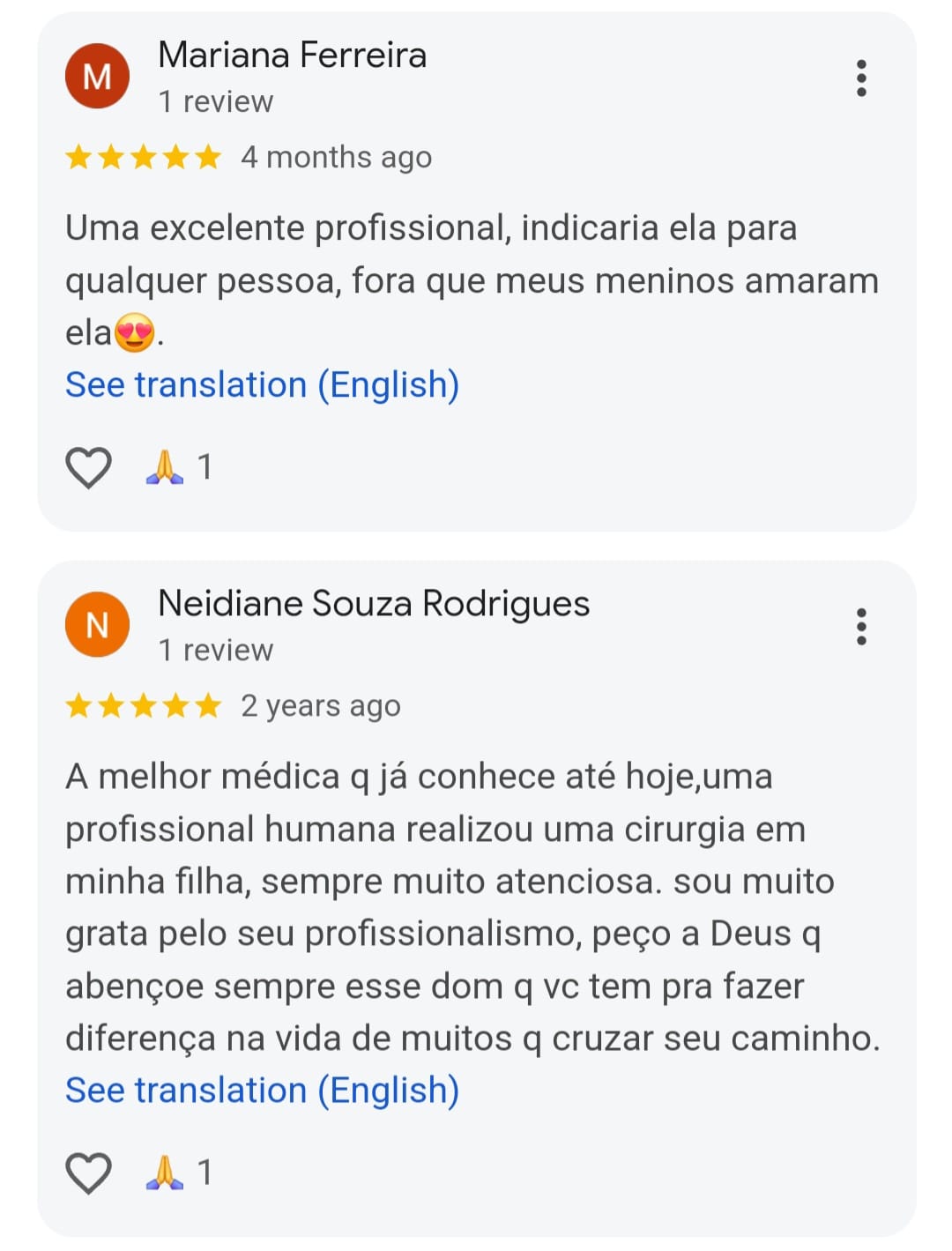Viewport: 952px width, 1251px height.
Task: Click the "2 years ago" timestamp
Action: coord(321,706)
